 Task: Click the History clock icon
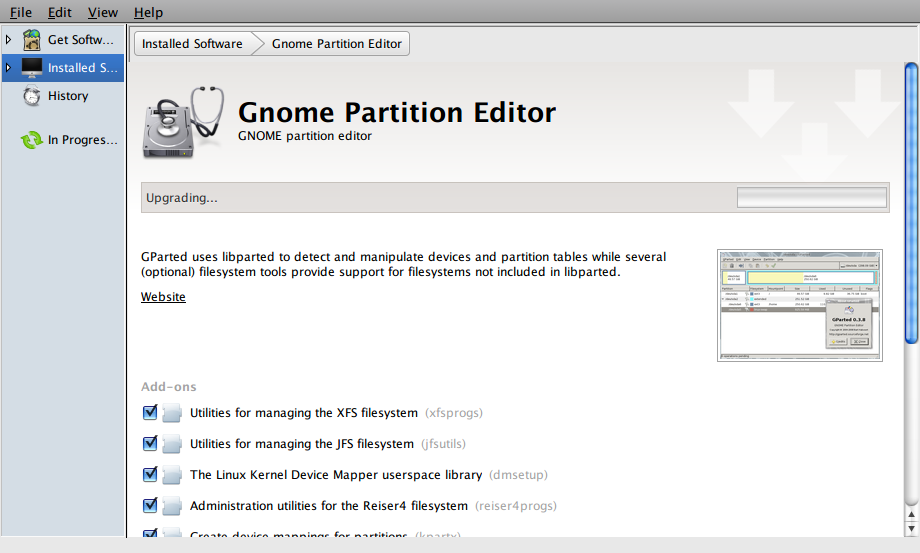(x=32, y=96)
